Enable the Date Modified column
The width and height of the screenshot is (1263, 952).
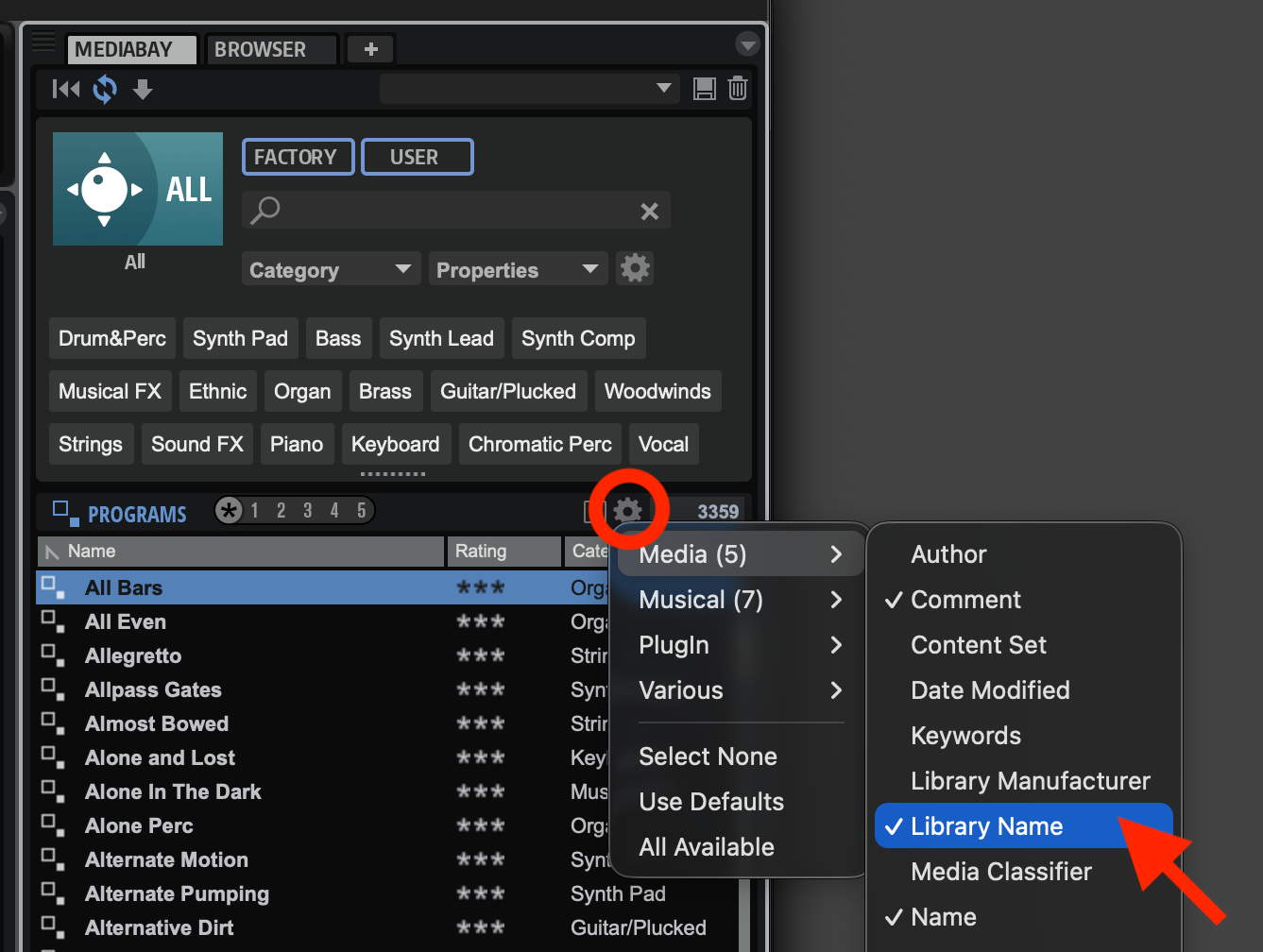pyautogui.click(x=1024, y=690)
